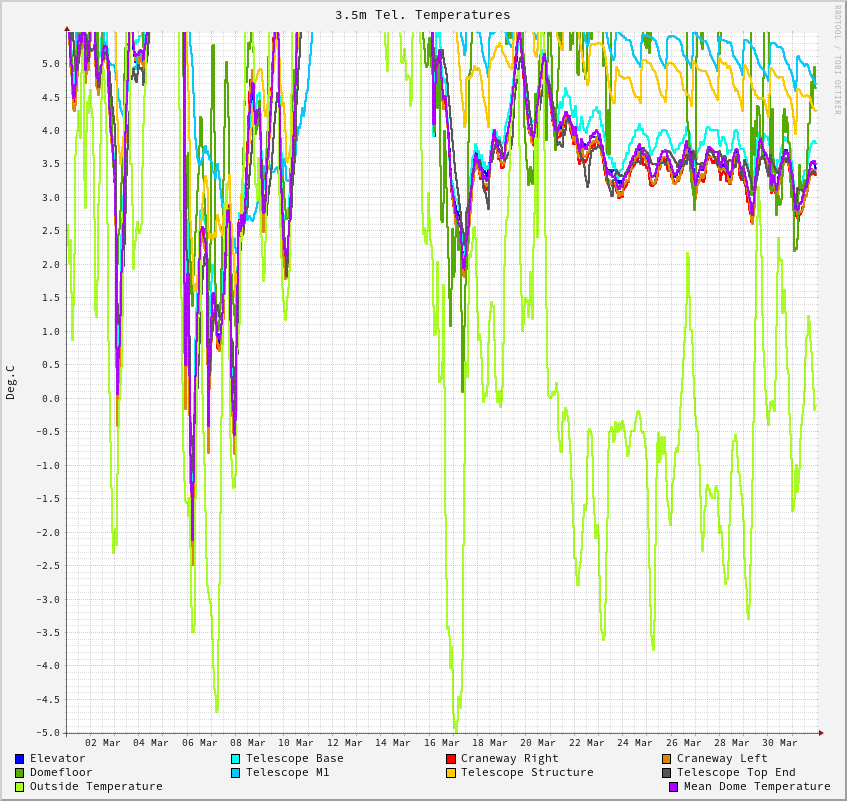
Task: Click the 02 Mar date axis label
Action: pyautogui.click(x=103, y=743)
